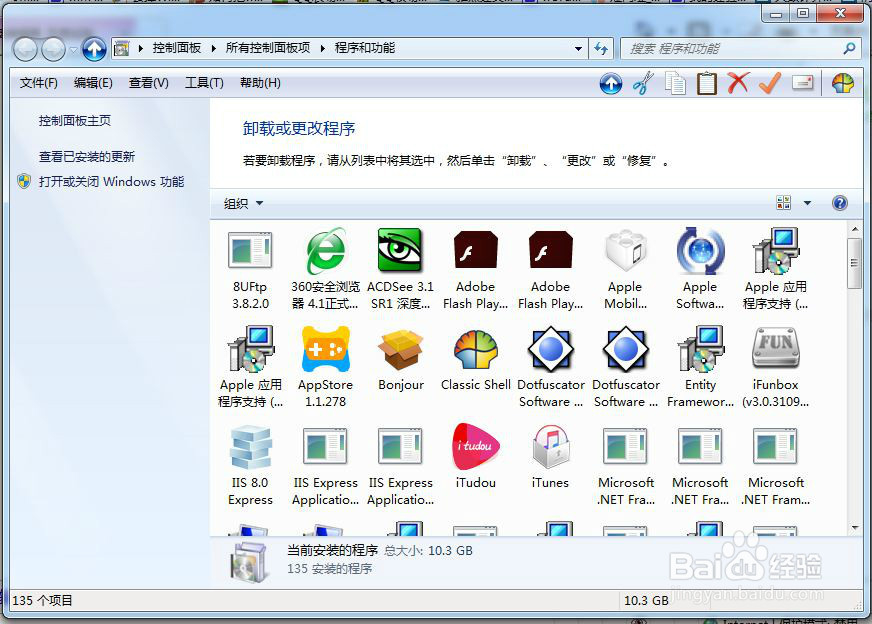Click the Classic Shell Up toolbar icon
872x624 pixels.
pos(611,84)
